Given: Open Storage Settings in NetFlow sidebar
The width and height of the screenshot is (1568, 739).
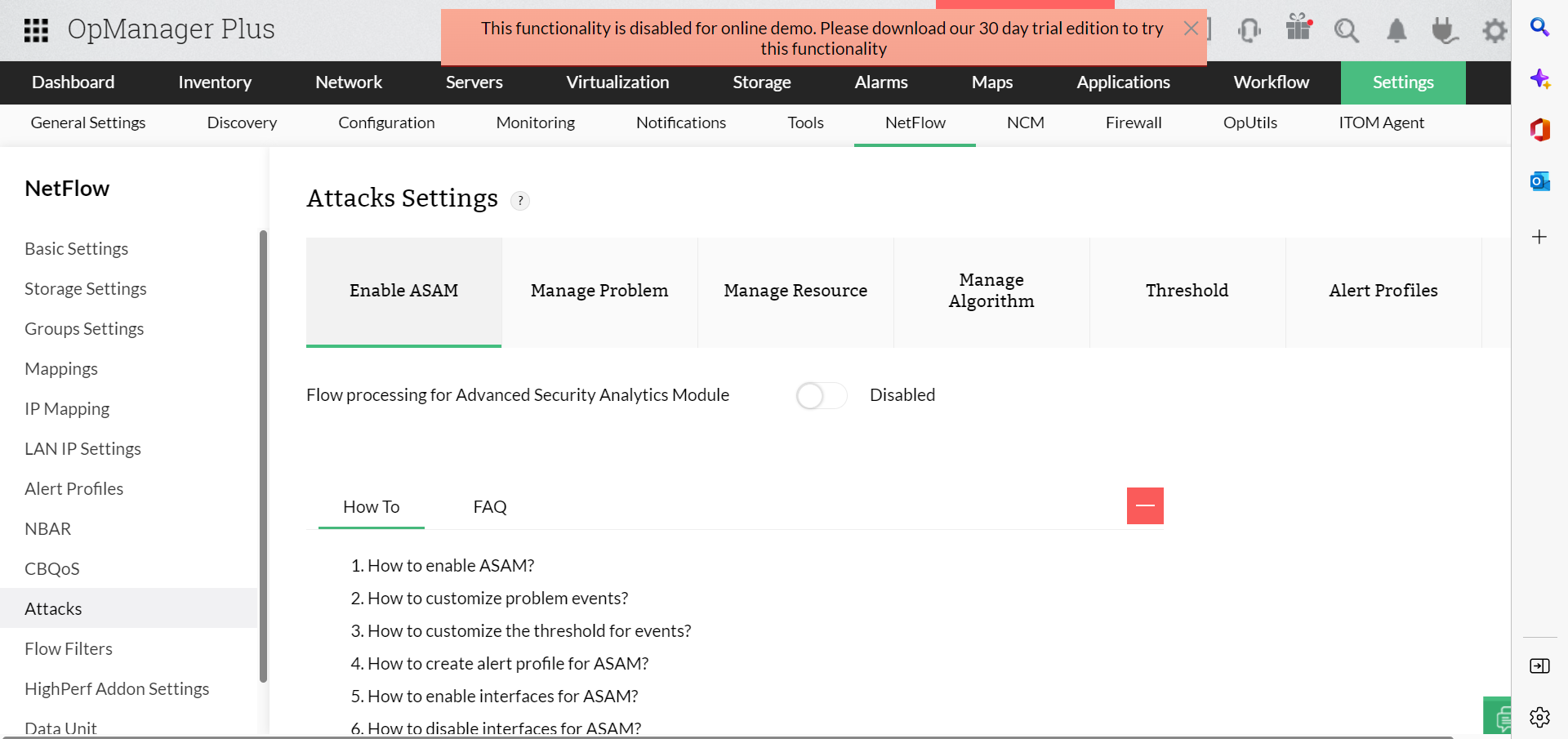Looking at the screenshot, I should coord(86,289).
